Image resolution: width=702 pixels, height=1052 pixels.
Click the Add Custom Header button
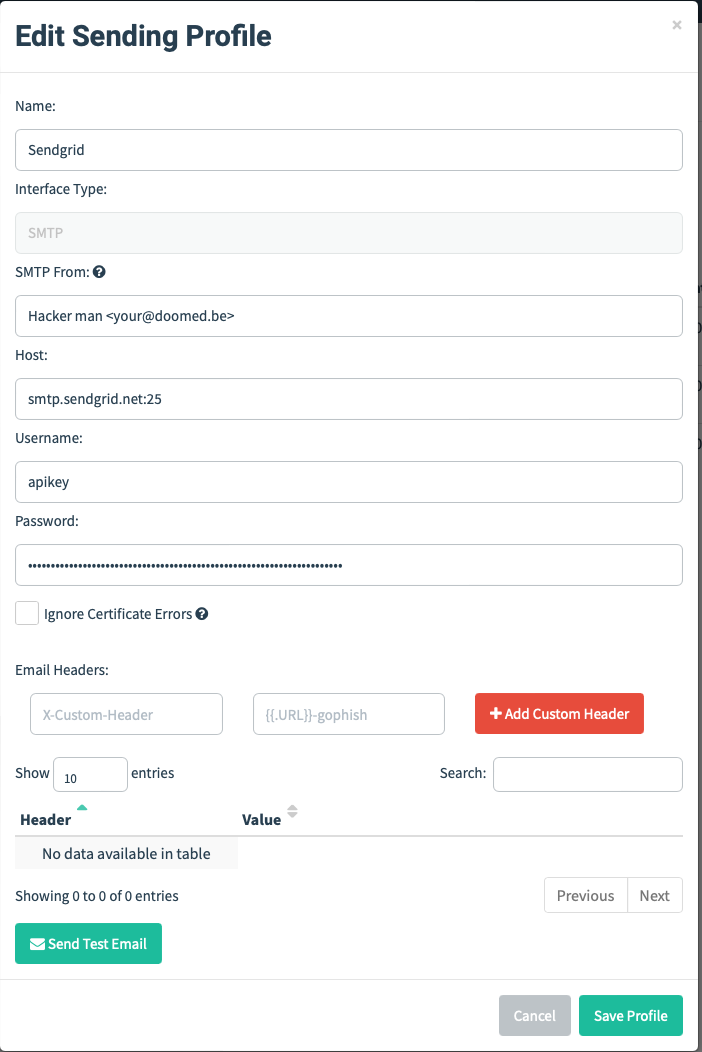pos(559,714)
